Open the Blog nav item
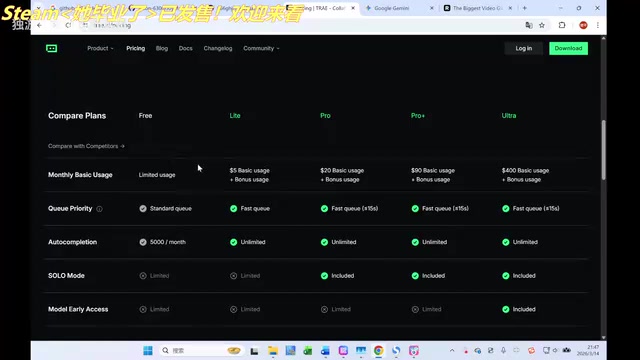This screenshot has height=360, width=640. click(162, 48)
